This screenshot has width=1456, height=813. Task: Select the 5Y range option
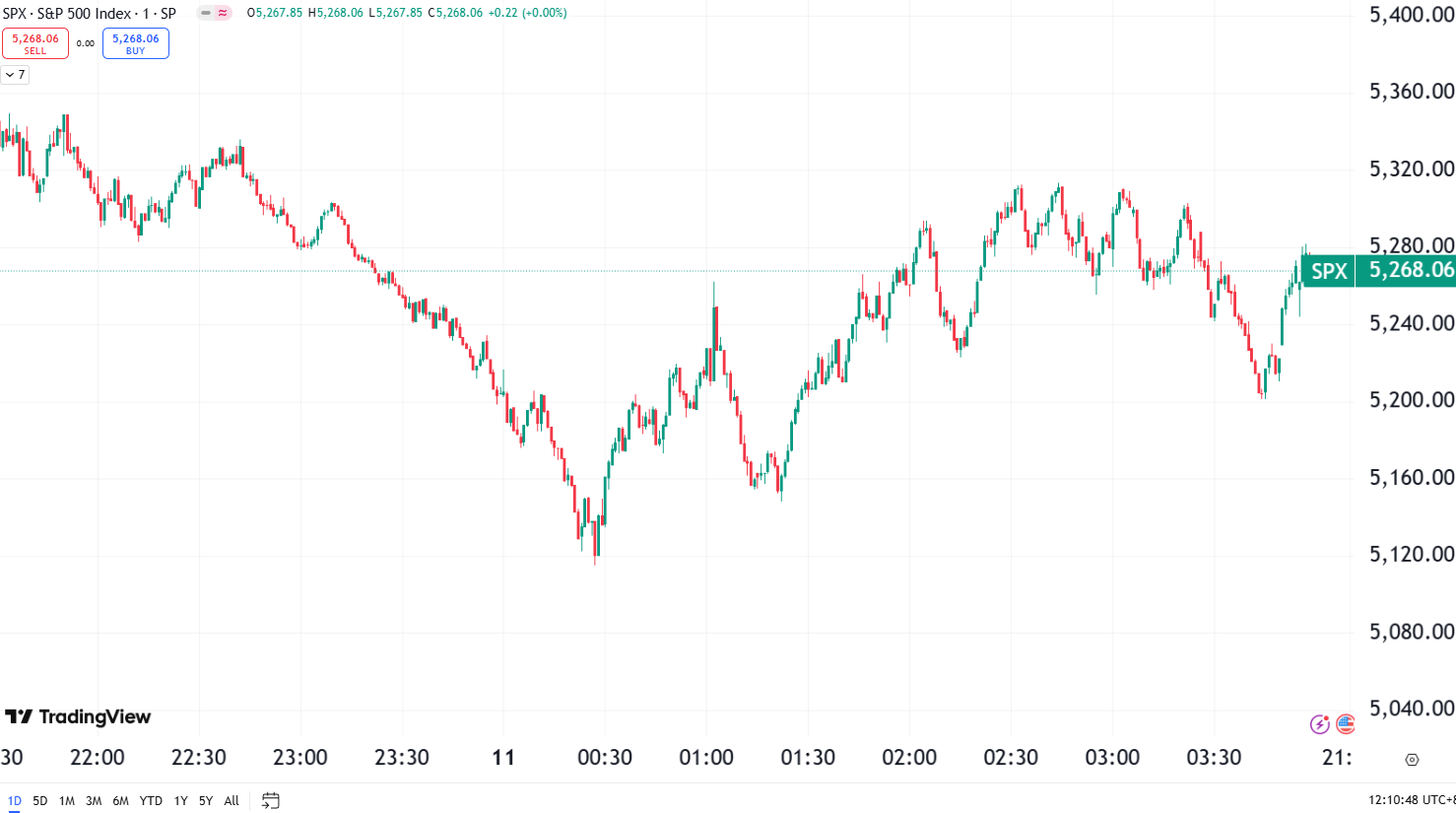click(x=206, y=801)
